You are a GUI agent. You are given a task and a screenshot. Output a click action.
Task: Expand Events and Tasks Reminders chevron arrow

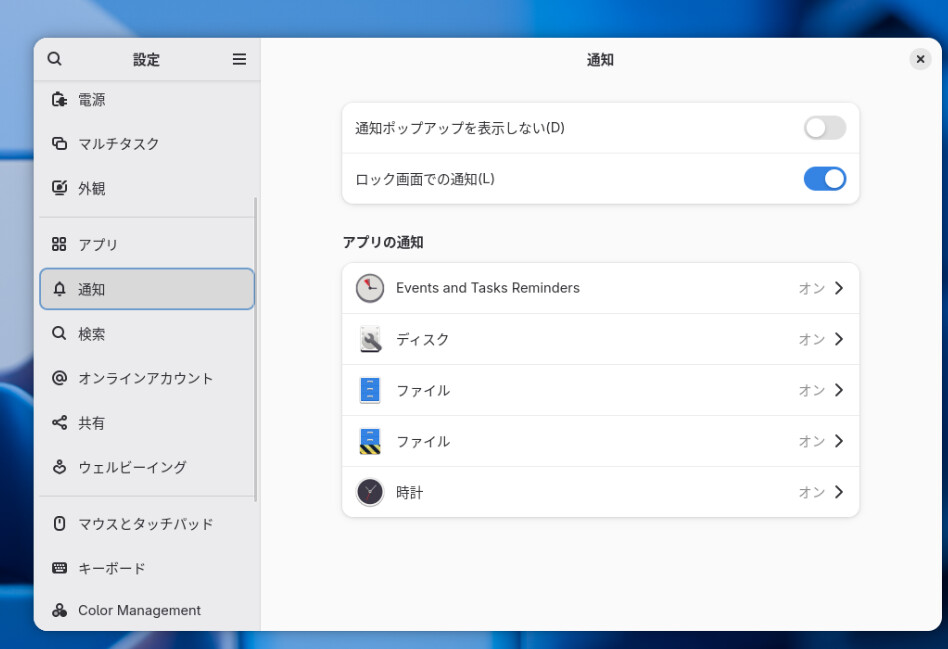pos(839,288)
